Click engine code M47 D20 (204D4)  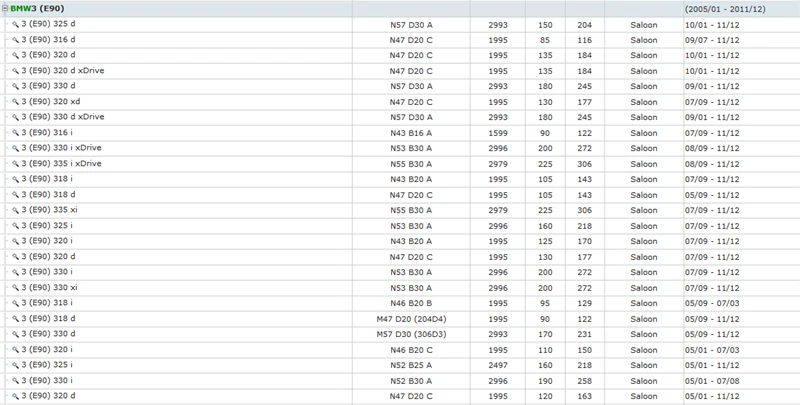(x=411, y=319)
